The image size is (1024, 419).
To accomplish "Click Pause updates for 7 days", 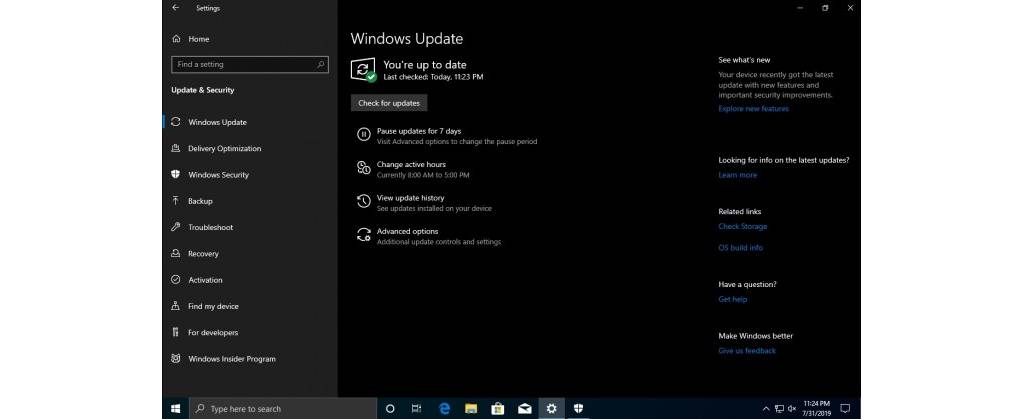I will pos(419,131).
